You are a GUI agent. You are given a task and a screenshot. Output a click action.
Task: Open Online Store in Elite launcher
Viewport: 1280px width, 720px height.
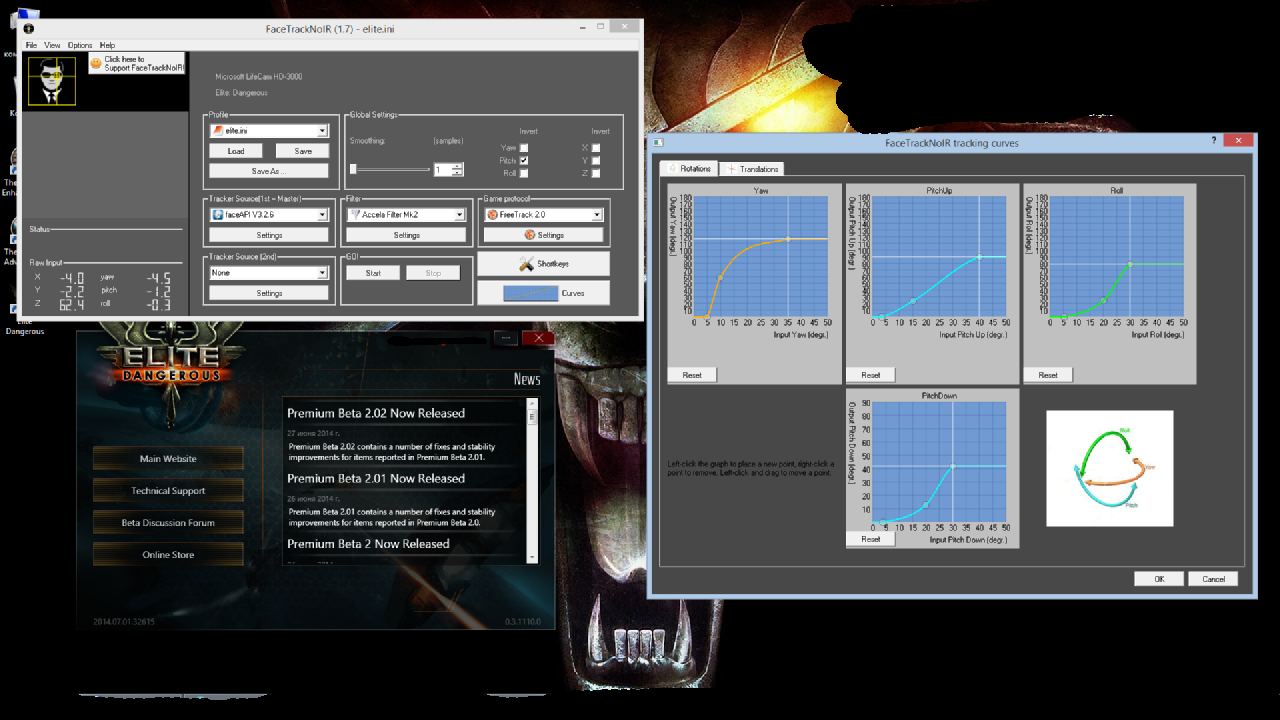(168, 555)
